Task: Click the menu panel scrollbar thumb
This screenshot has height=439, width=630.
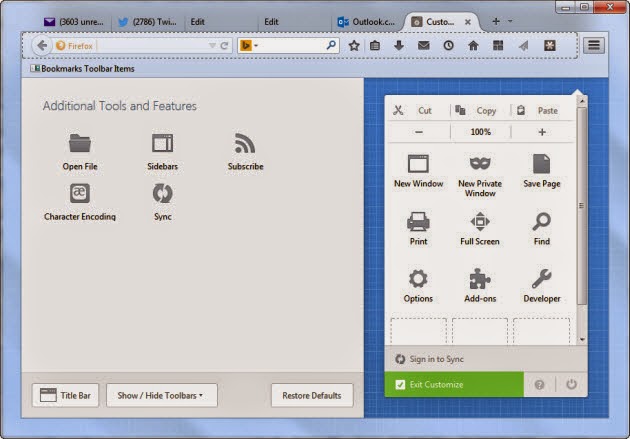Action: point(581,206)
